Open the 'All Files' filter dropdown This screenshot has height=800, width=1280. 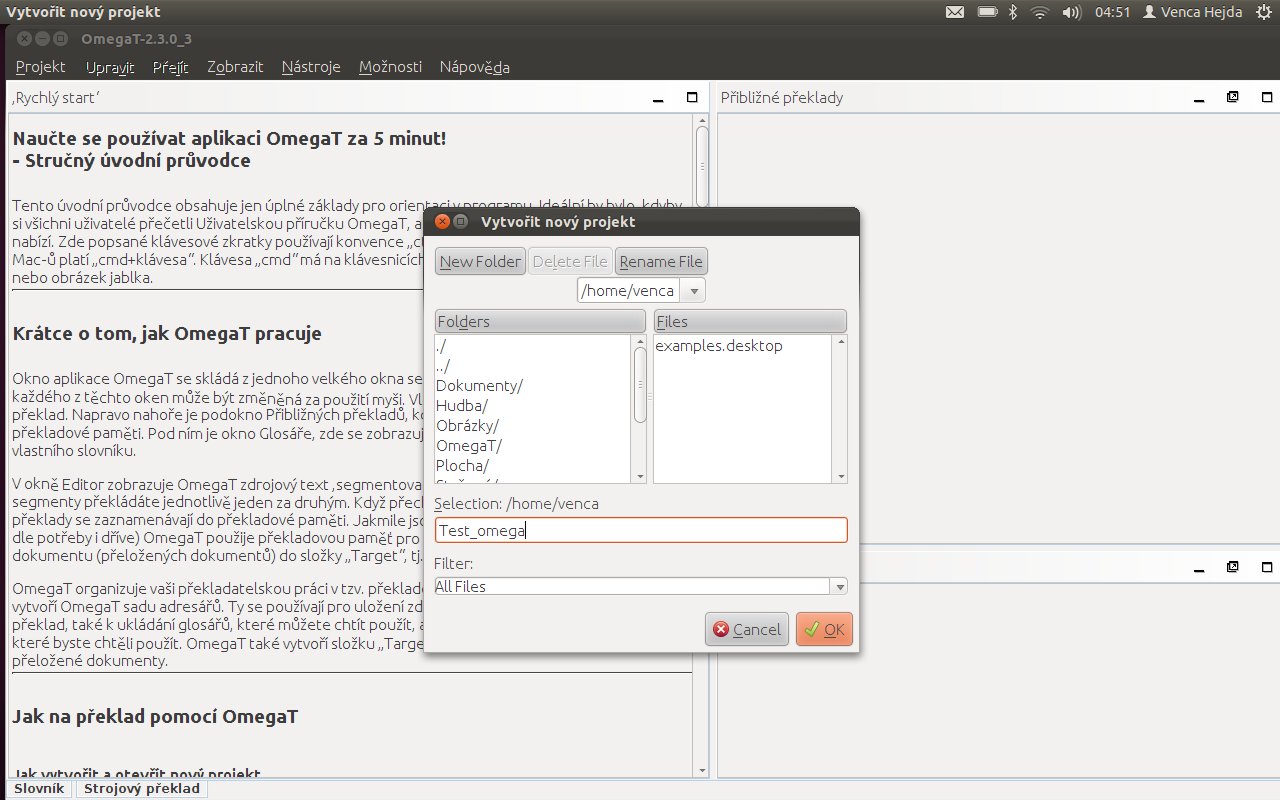pos(839,586)
